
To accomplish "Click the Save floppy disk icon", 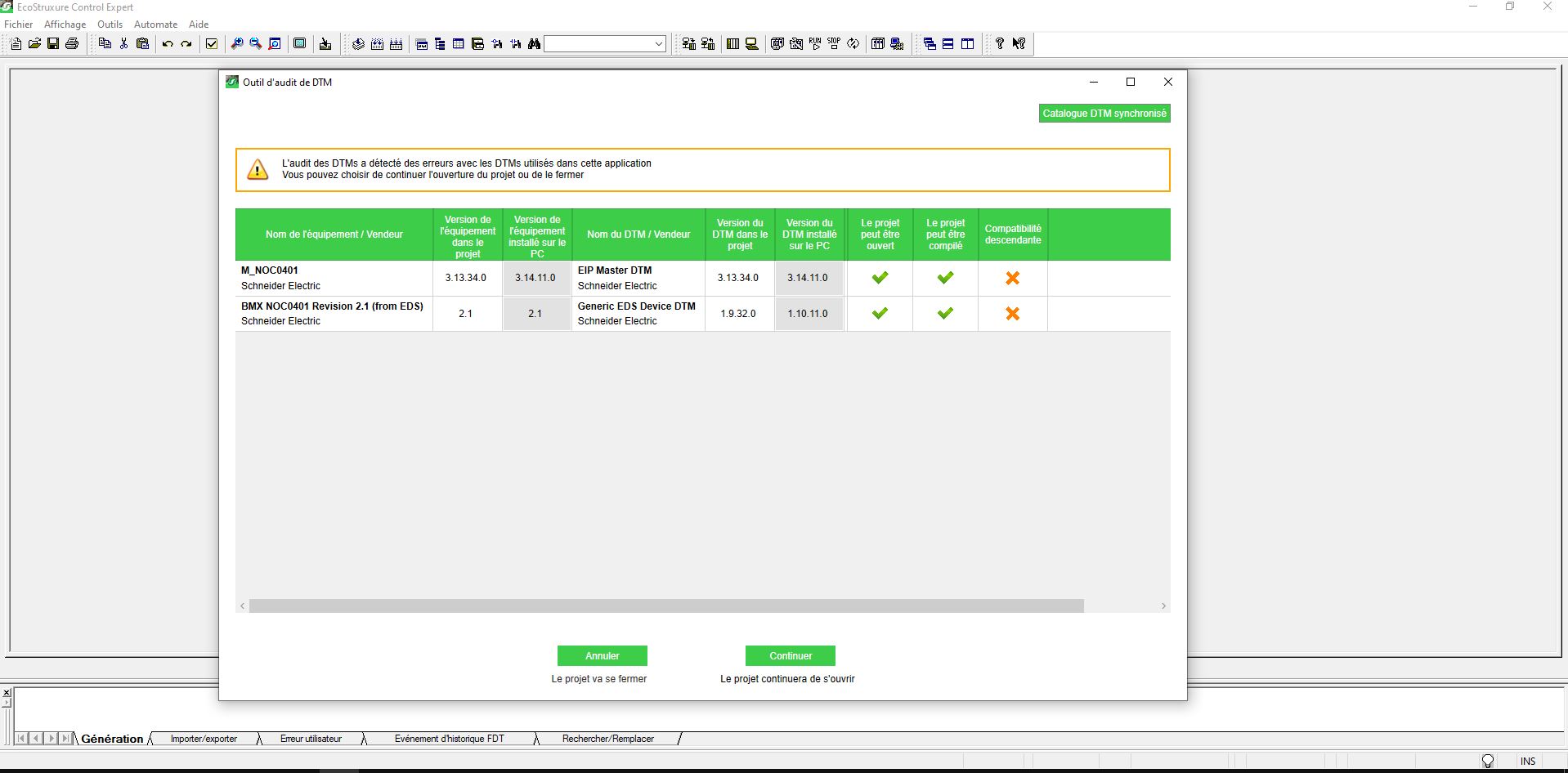I will (x=53, y=44).
